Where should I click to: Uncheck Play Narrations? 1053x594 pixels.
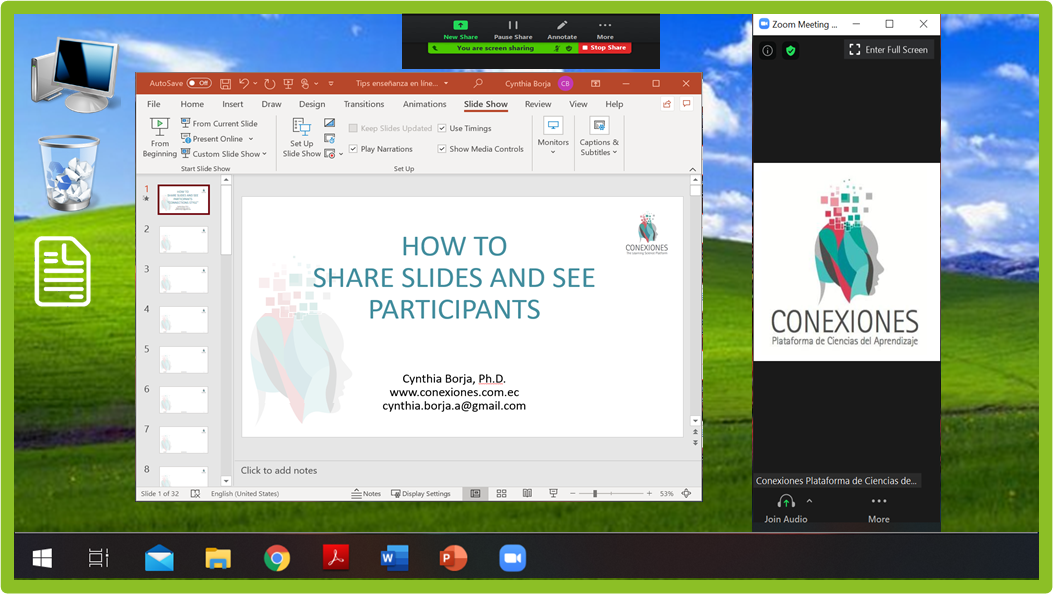tap(353, 149)
